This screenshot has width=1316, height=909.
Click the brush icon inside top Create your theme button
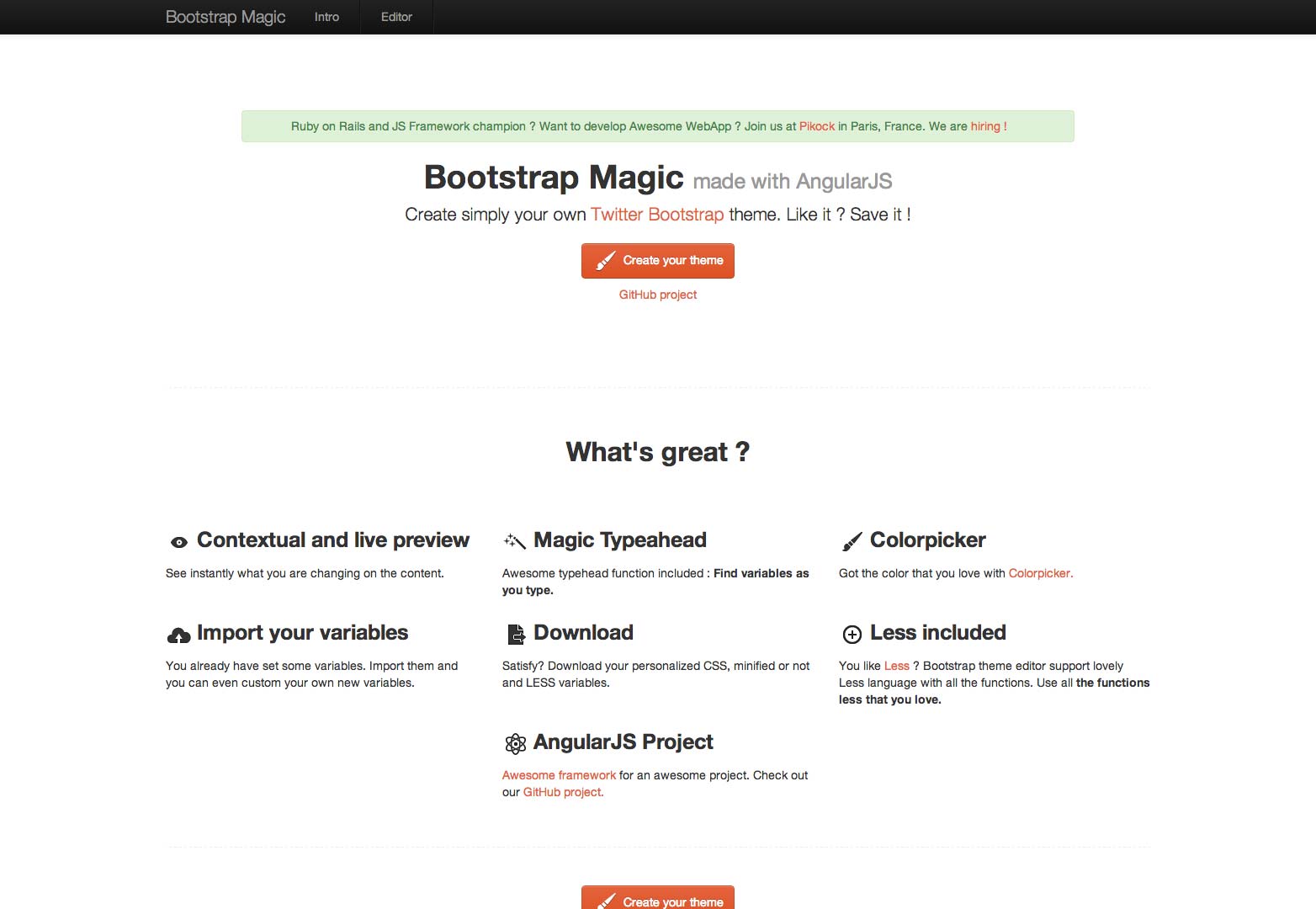coord(606,261)
